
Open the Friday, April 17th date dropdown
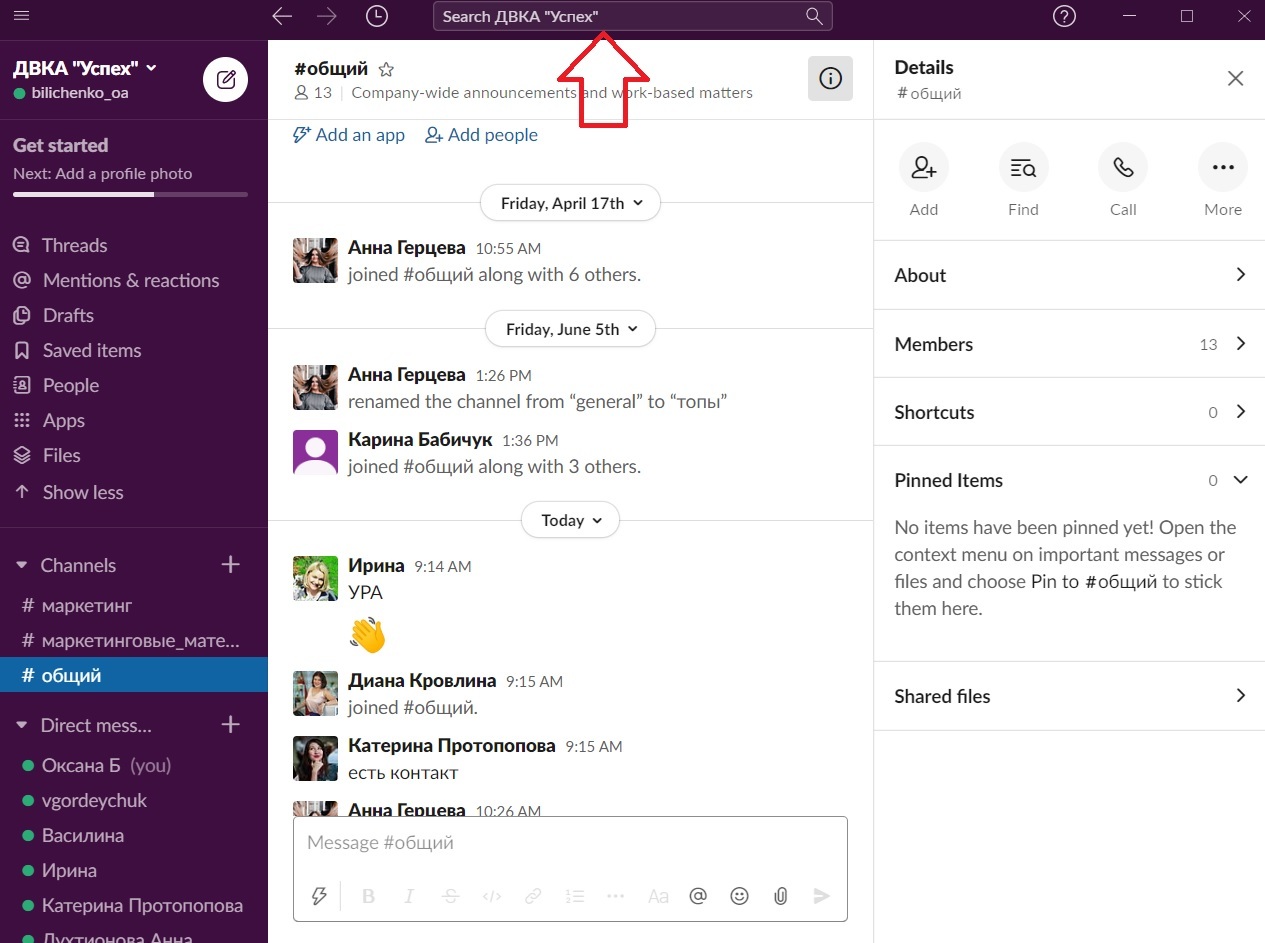point(570,203)
